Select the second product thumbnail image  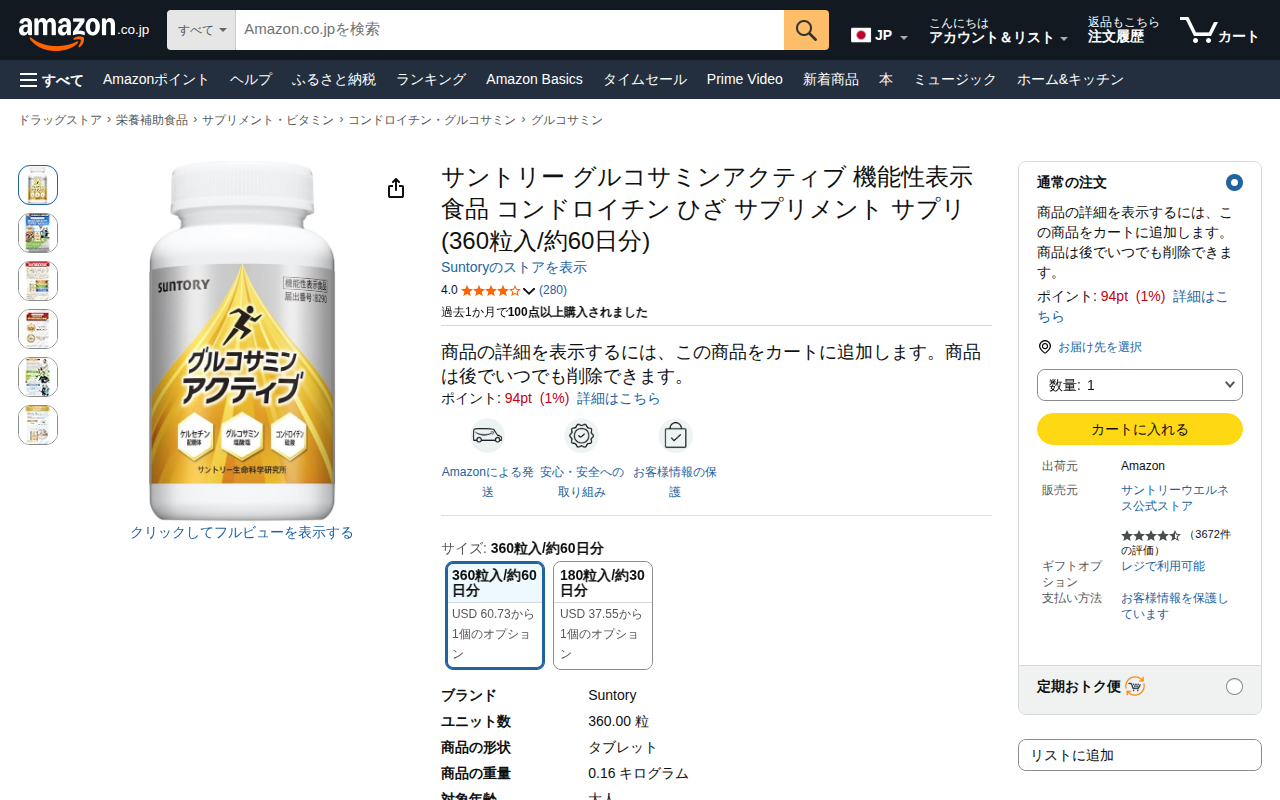[x=38, y=233]
